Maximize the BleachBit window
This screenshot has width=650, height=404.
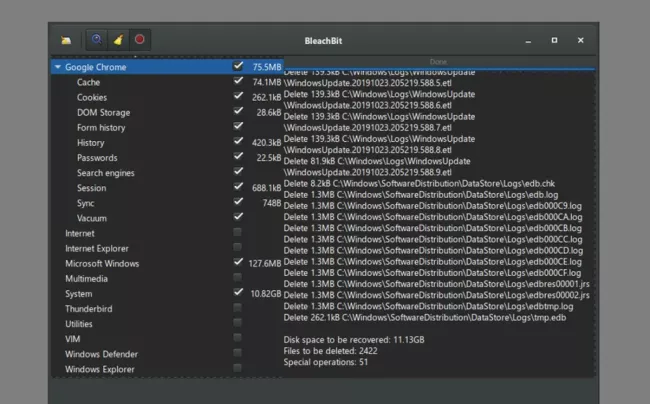[554, 40]
